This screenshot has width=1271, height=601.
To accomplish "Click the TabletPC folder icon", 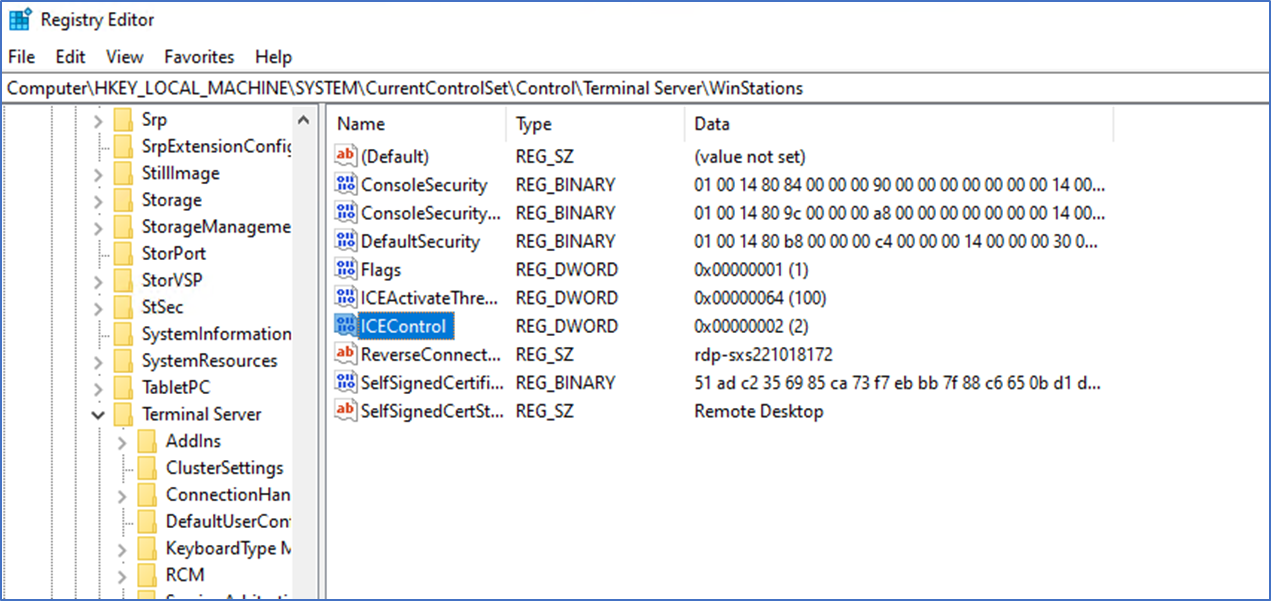I will pyautogui.click(x=124, y=388).
